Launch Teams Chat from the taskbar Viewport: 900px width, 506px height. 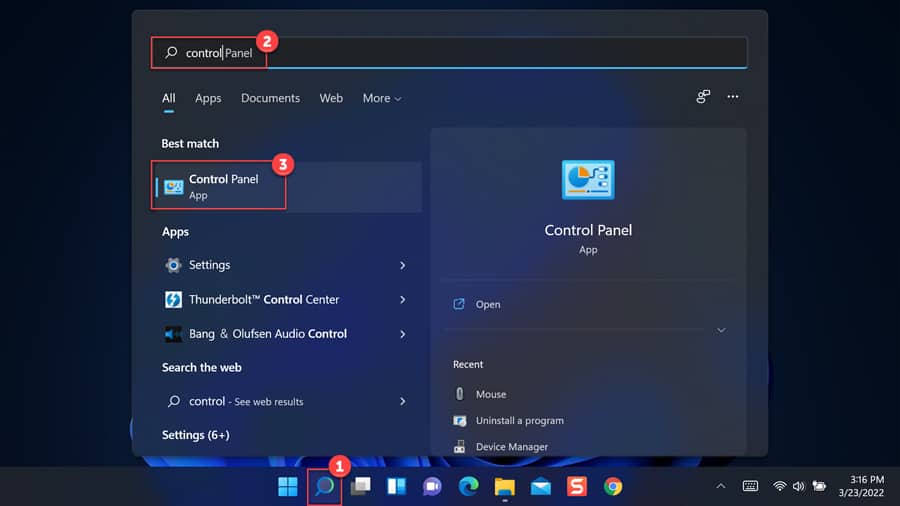pos(432,486)
